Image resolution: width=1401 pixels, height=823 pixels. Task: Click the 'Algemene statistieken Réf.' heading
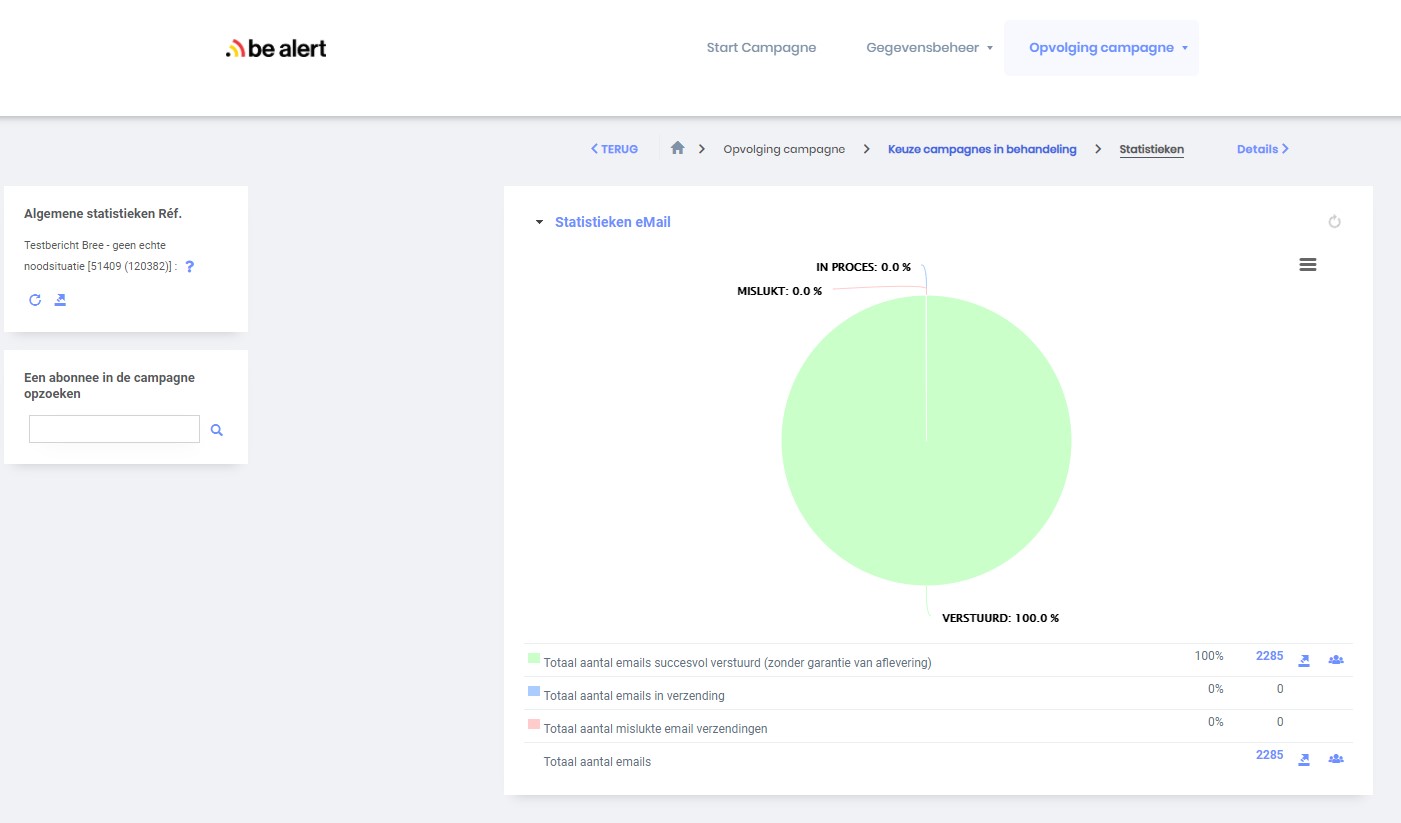click(103, 213)
